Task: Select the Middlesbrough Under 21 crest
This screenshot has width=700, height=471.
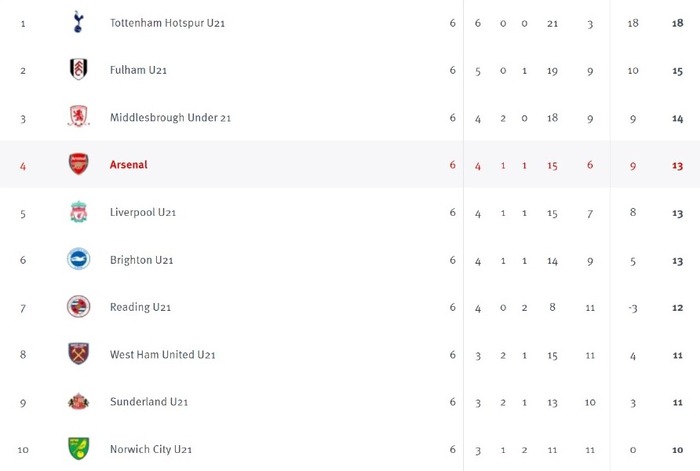Action: point(79,117)
